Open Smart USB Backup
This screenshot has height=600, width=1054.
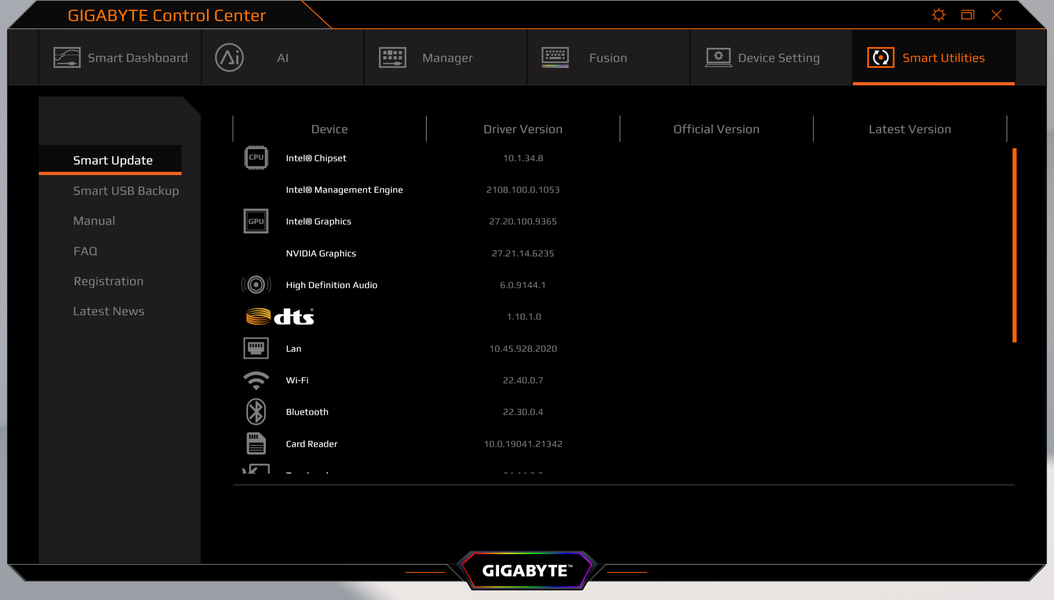click(x=126, y=191)
